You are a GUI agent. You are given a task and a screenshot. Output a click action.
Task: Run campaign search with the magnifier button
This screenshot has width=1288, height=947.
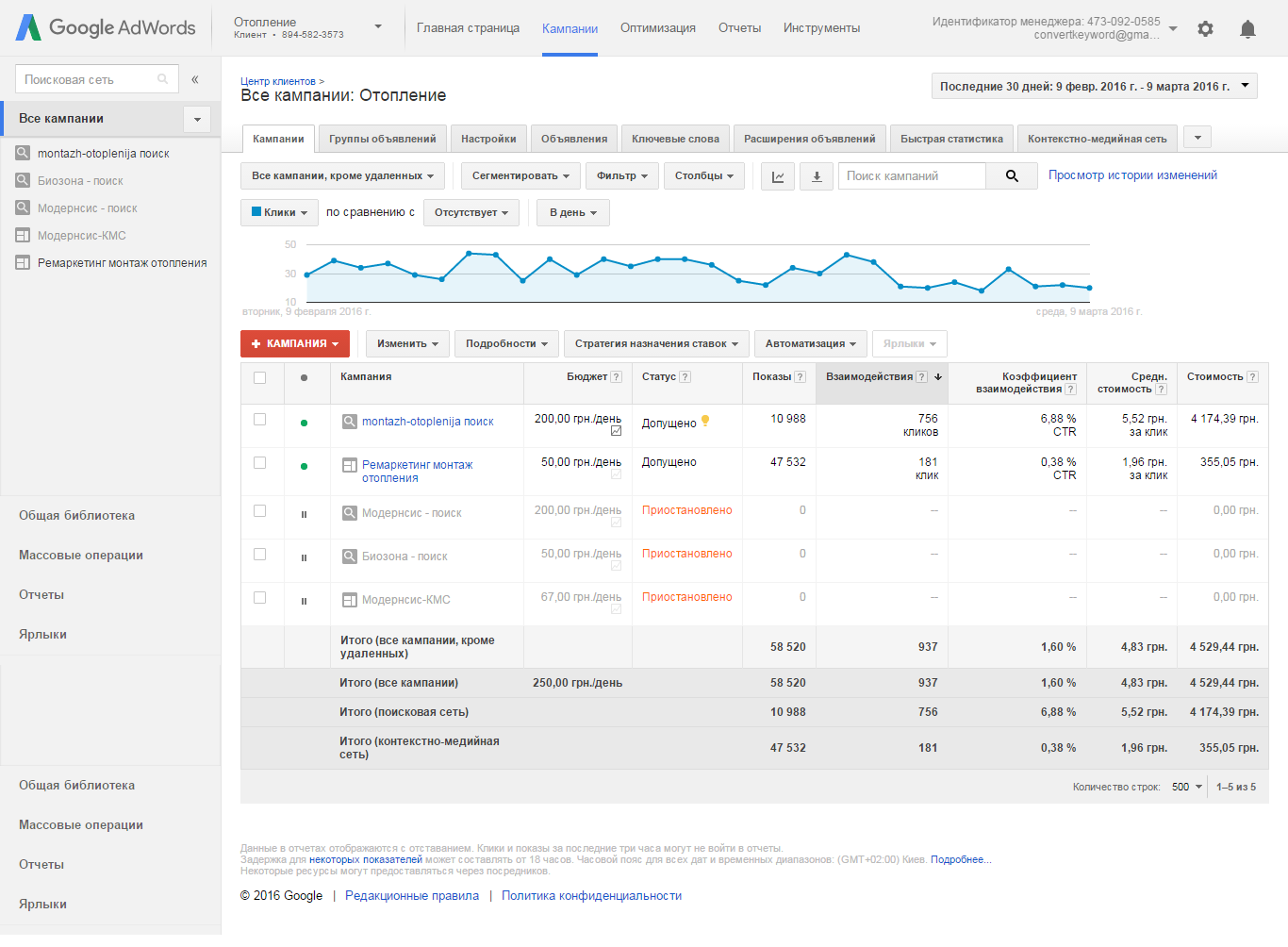click(x=1012, y=176)
